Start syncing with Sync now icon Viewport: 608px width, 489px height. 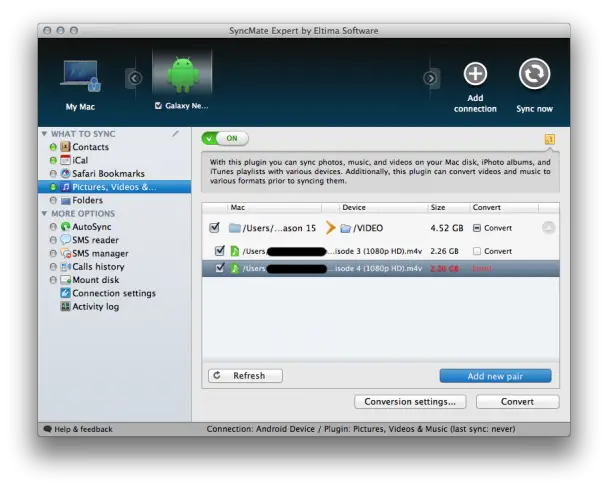tap(534, 74)
